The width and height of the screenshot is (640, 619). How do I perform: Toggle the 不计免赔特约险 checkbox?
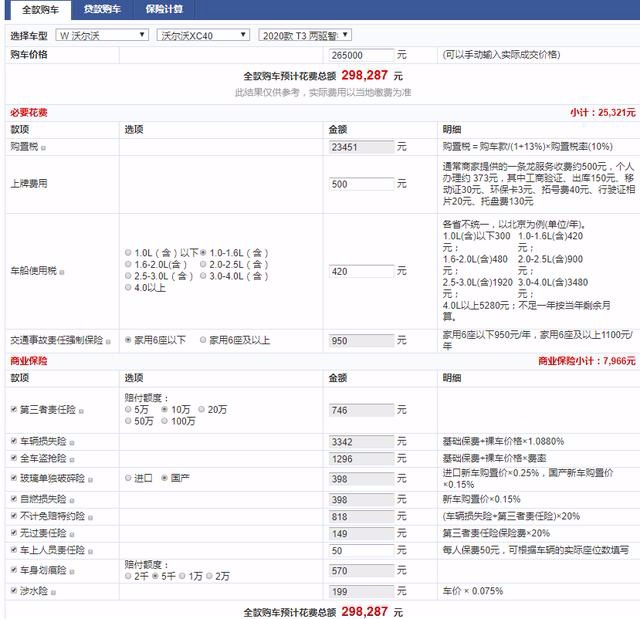[14, 516]
